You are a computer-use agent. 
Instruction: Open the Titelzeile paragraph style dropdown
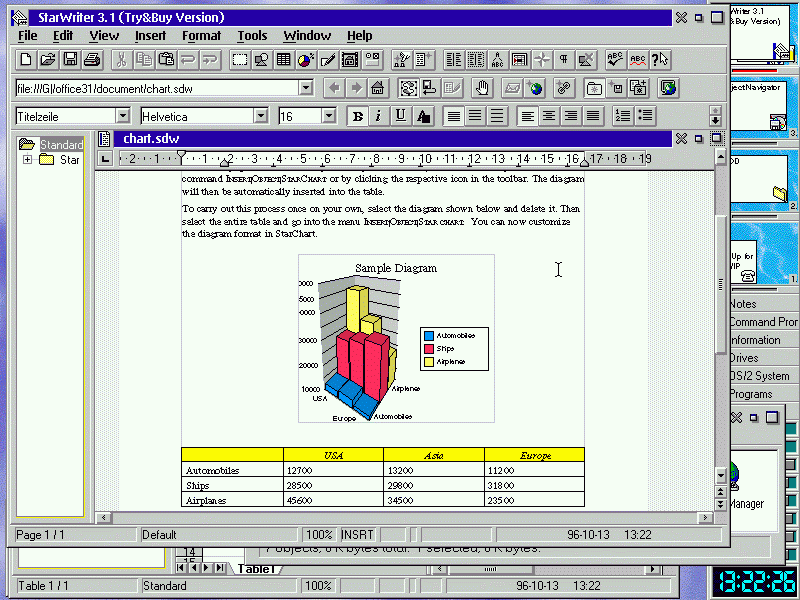point(122,116)
